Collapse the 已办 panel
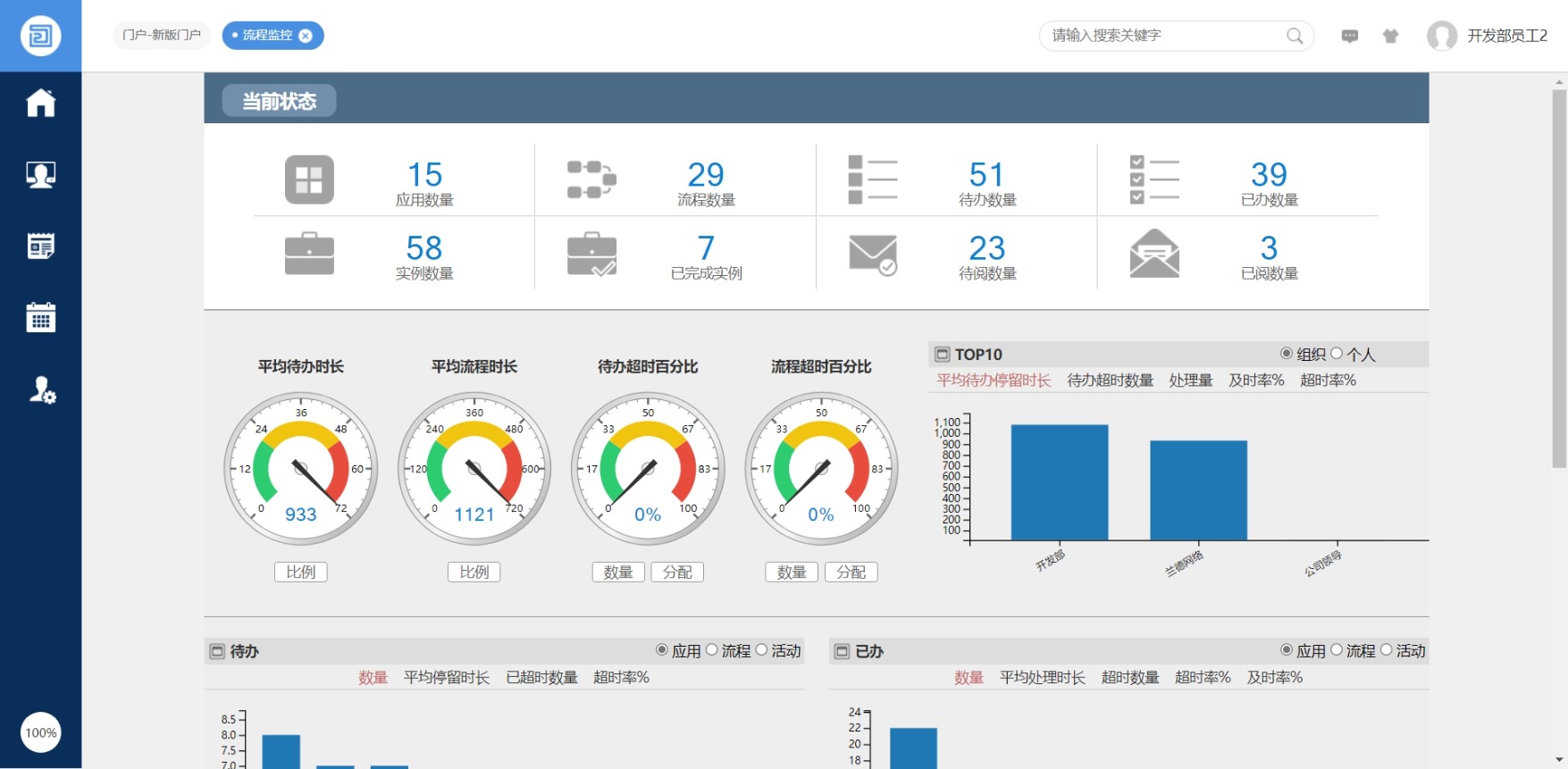 (x=842, y=651)
